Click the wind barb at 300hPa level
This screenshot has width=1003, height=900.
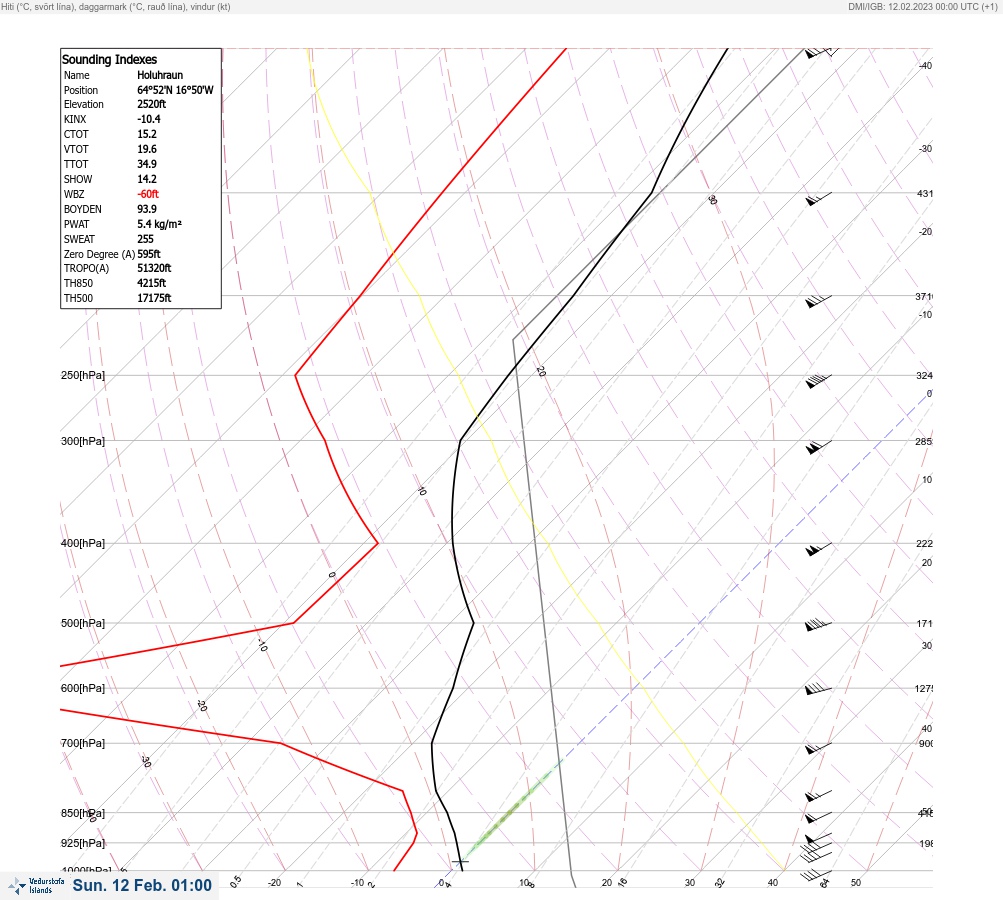[818, 446]
